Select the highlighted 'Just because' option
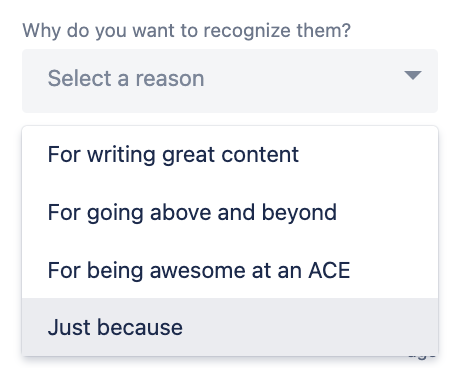 [230, 327]
